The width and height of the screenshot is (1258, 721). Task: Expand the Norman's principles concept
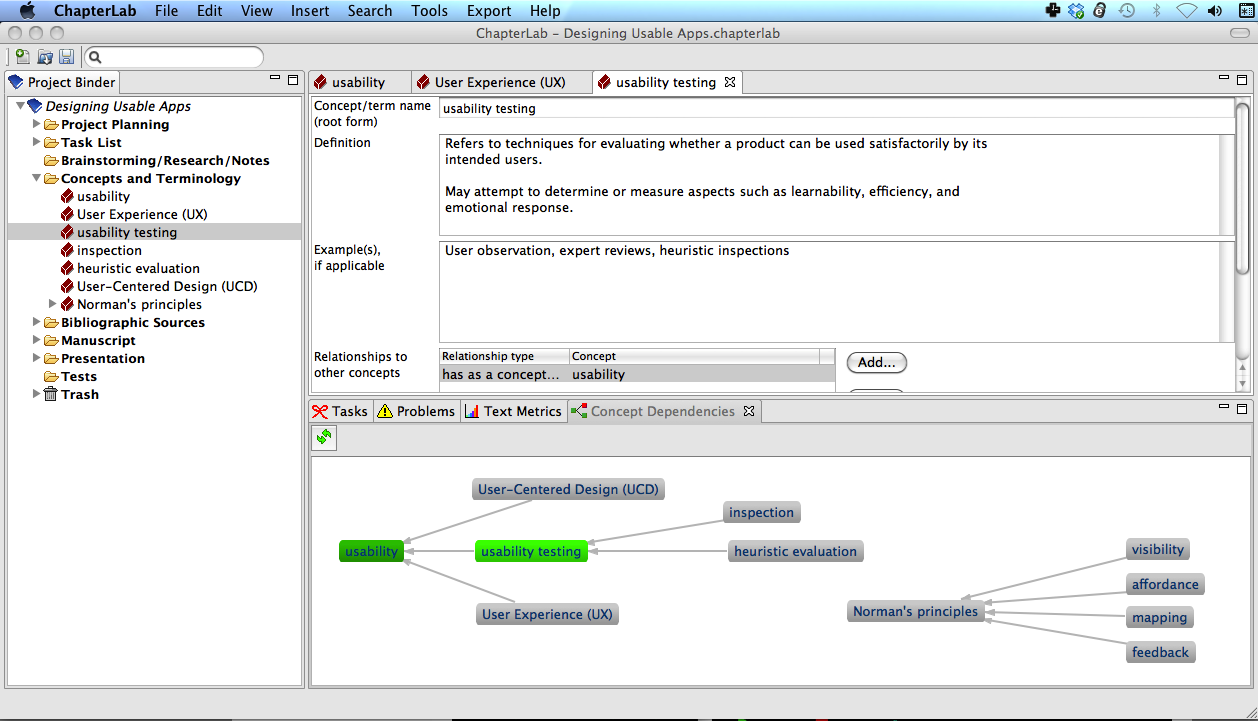pos(53,304)
